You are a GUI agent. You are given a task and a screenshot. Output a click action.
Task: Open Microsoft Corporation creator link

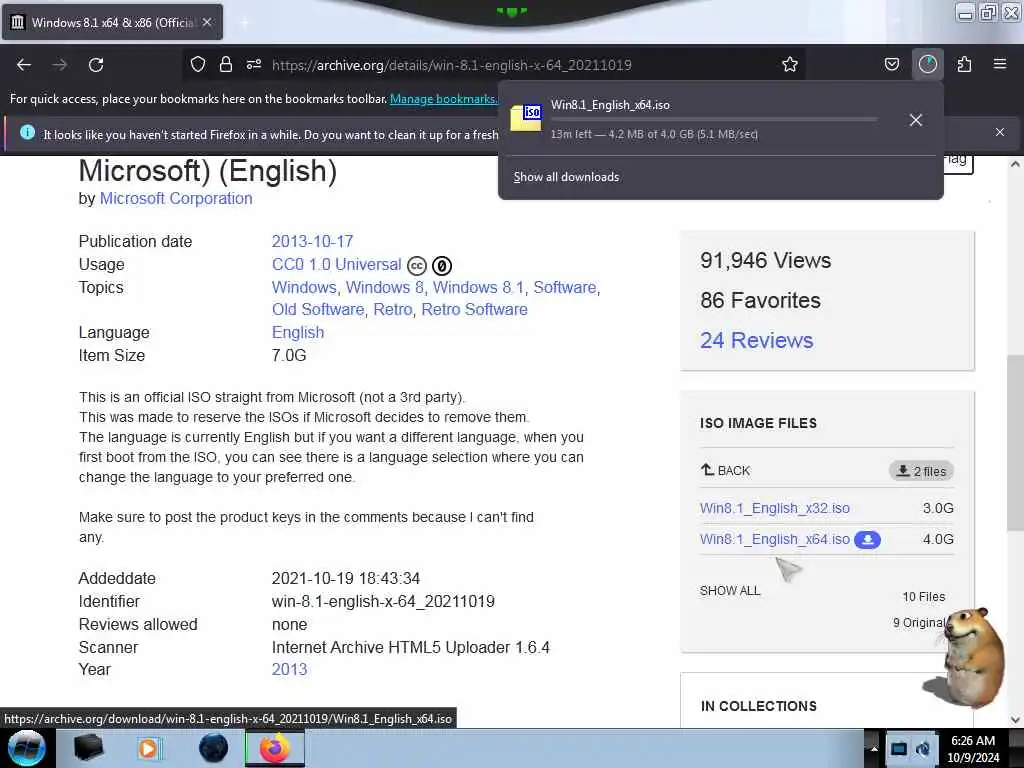176,199
